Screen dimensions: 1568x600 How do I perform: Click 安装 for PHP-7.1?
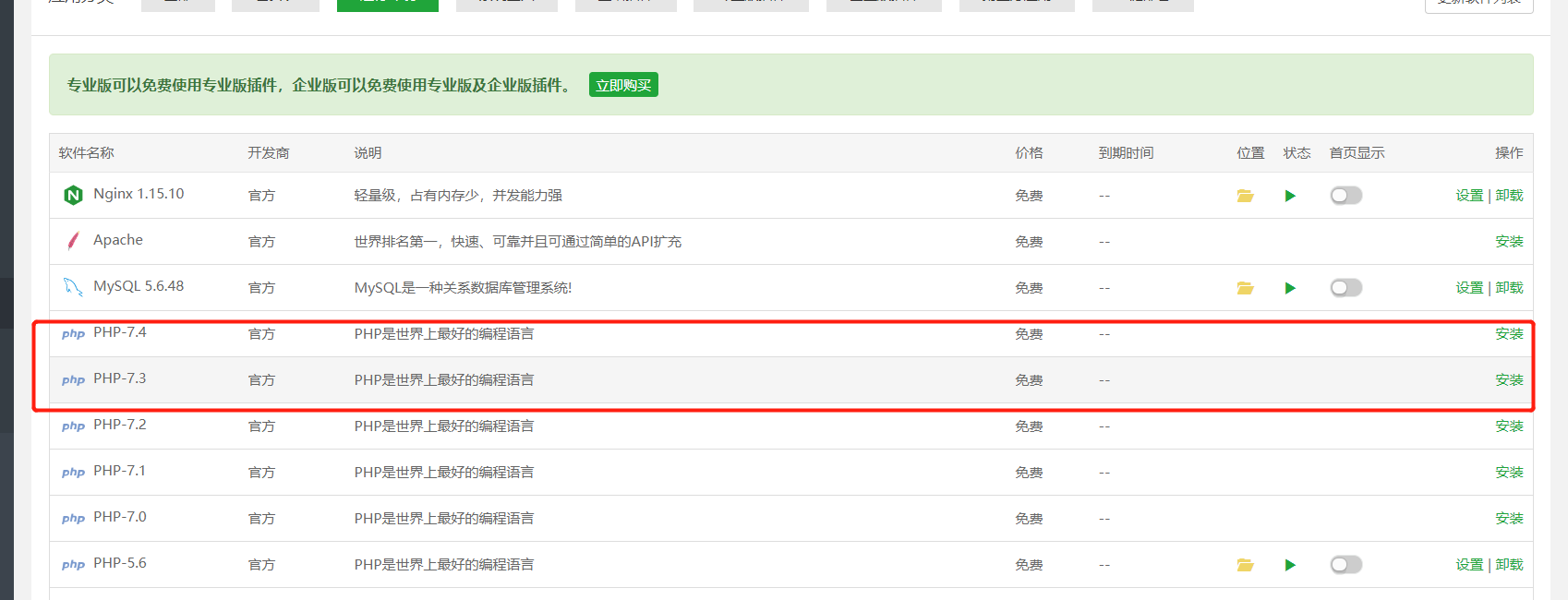pos(1509,473)
